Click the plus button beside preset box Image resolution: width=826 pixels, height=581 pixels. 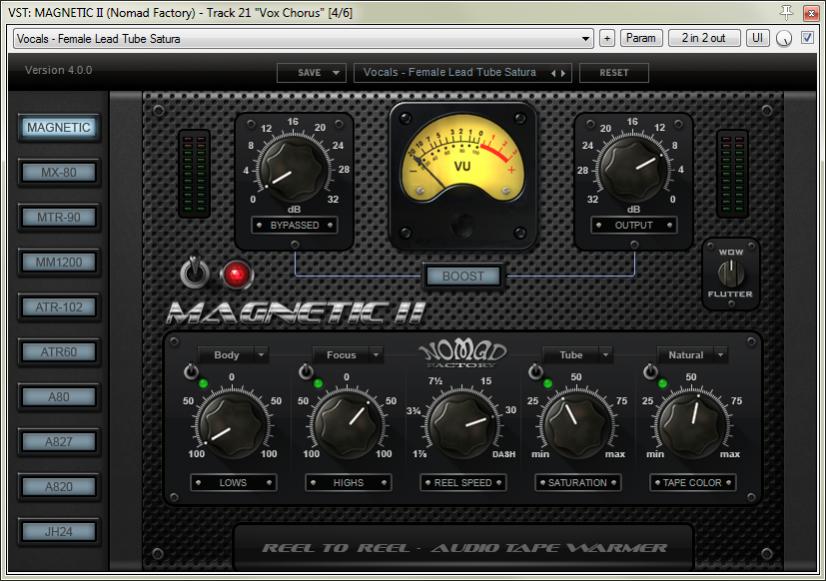(x=607, y=38)
